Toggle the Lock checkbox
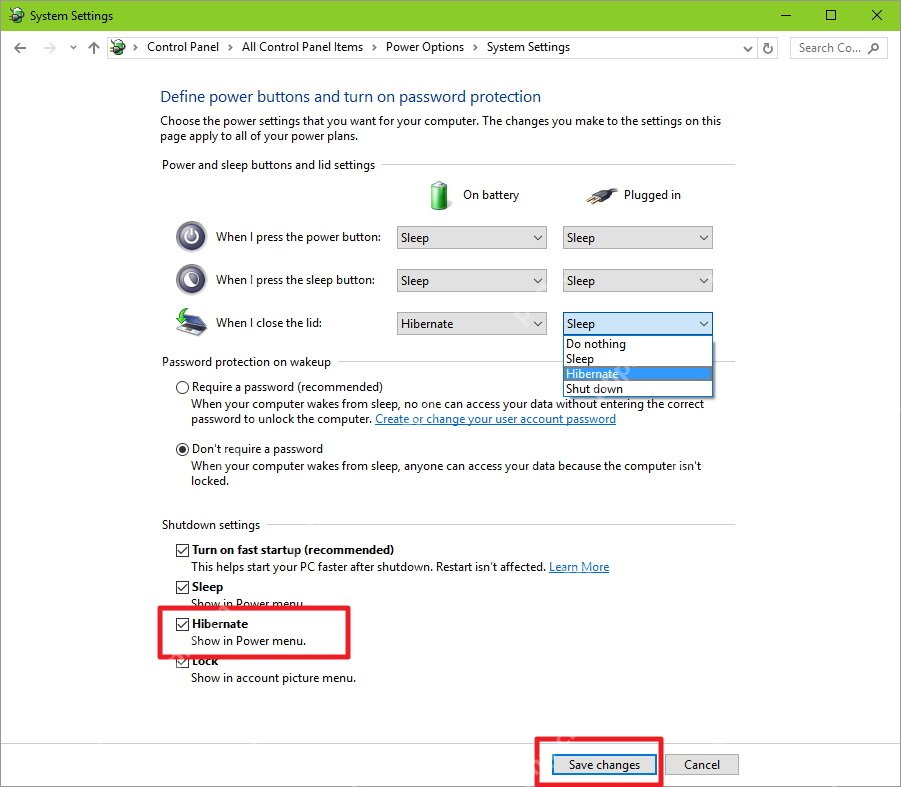 point(182,661)
